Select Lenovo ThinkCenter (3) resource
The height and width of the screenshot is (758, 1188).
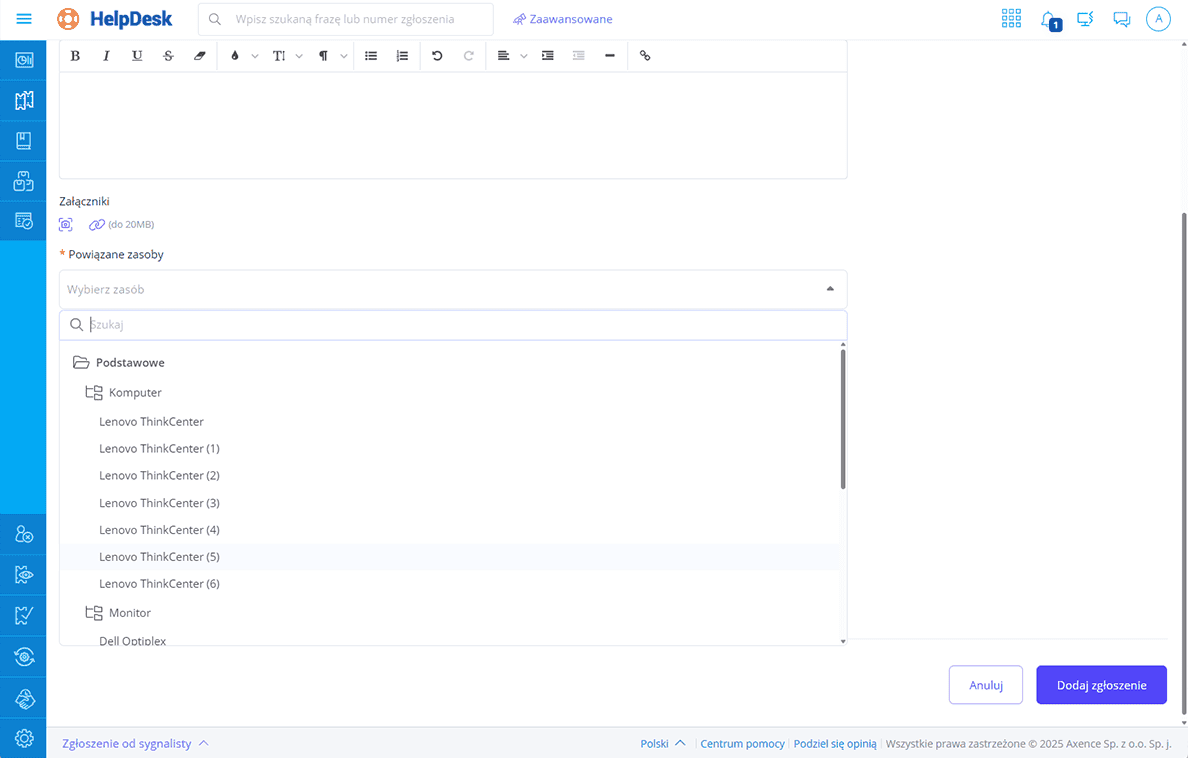click(x=159, y=503)
